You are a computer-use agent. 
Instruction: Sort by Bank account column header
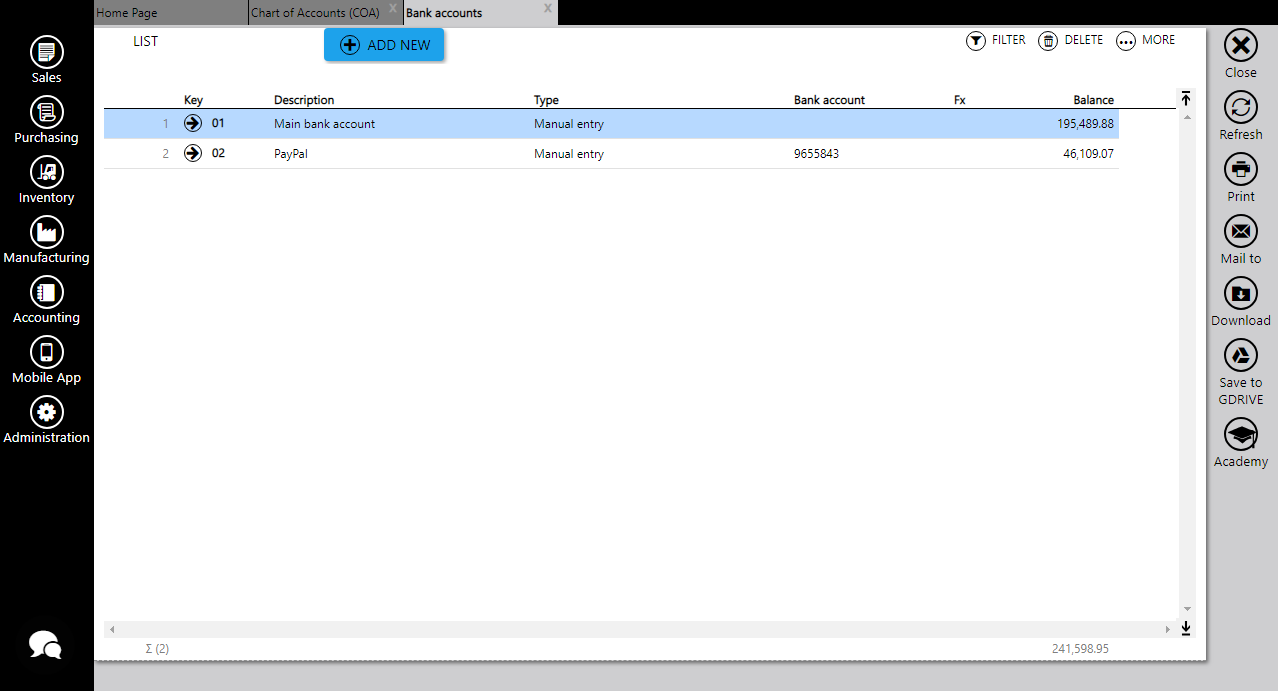[x=829, y=100]
